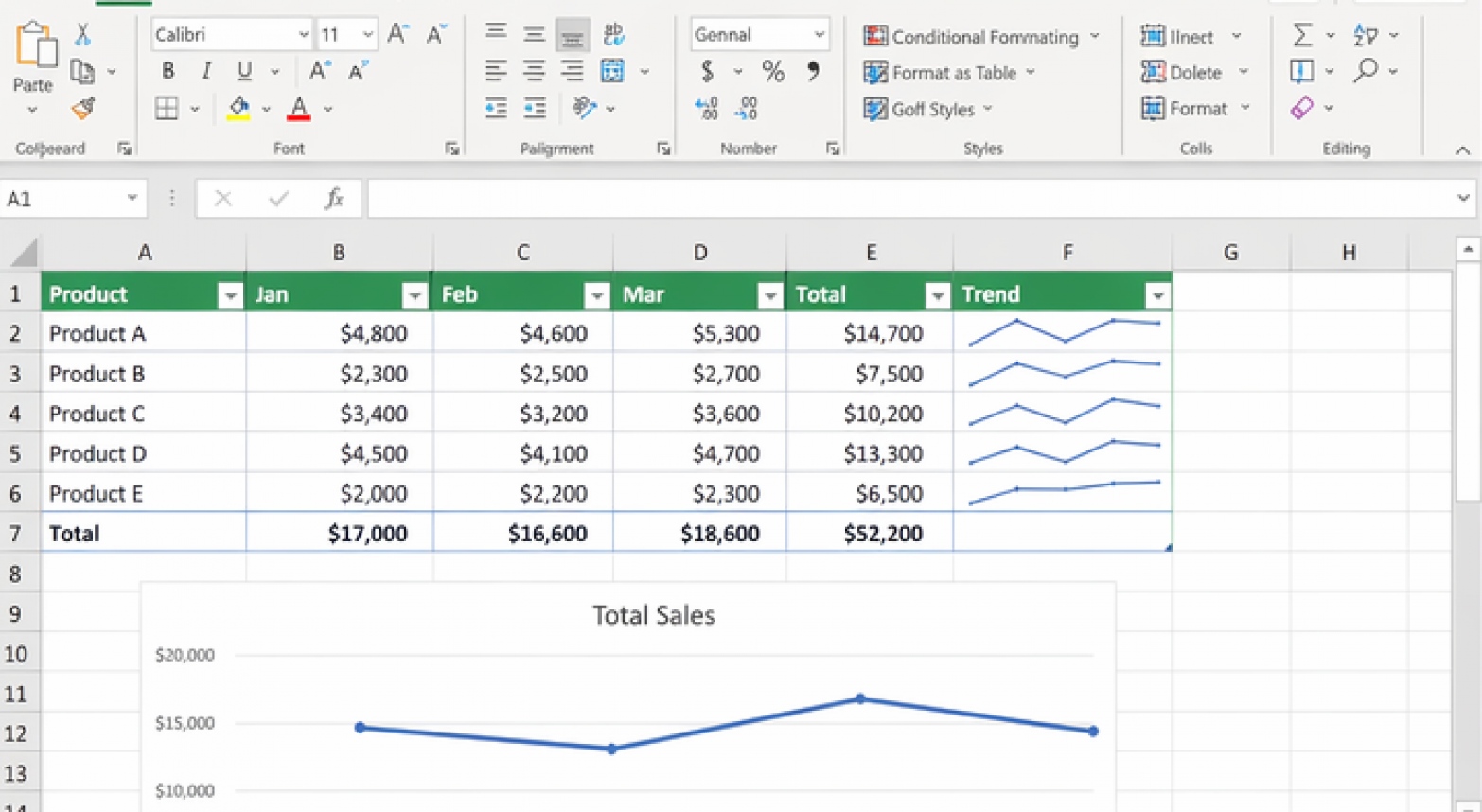This screenshot has height=812, width=1482.
Task: Open the font size 11 dropdown
Action: (367, 35)
